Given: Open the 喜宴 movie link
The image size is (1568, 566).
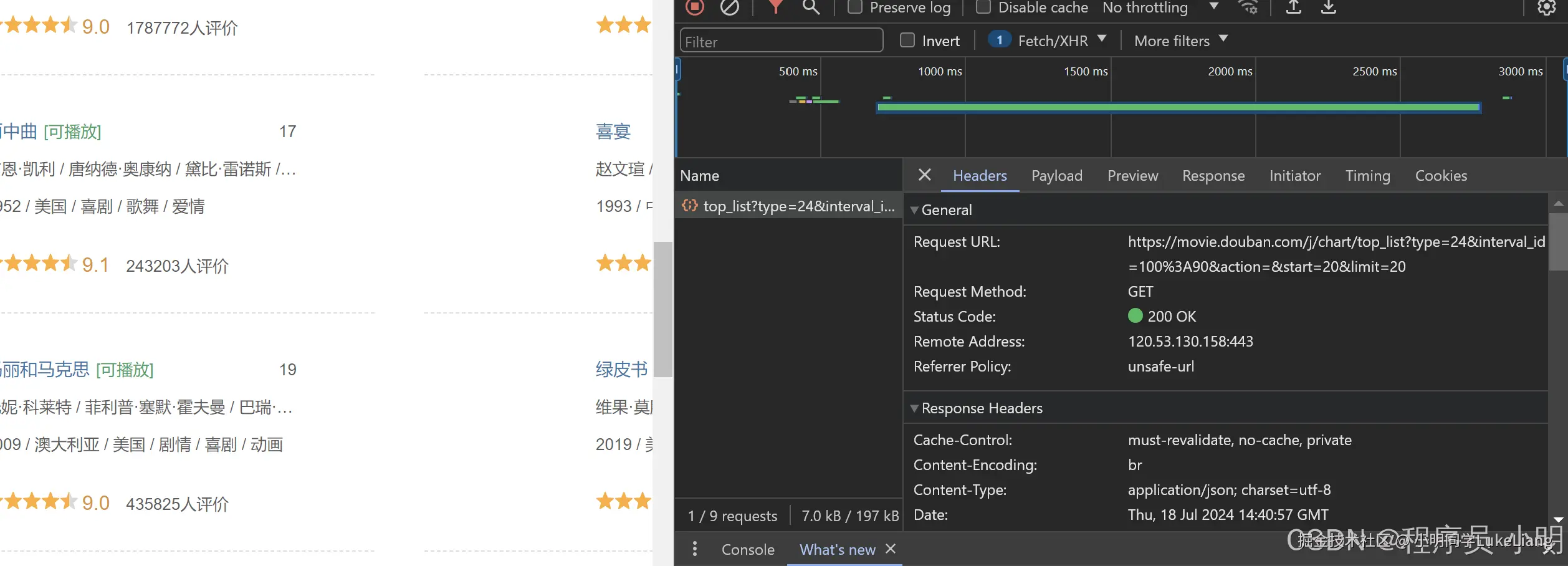Looking at the screenshot, I should pyautogui.click(x=613, y=132).
